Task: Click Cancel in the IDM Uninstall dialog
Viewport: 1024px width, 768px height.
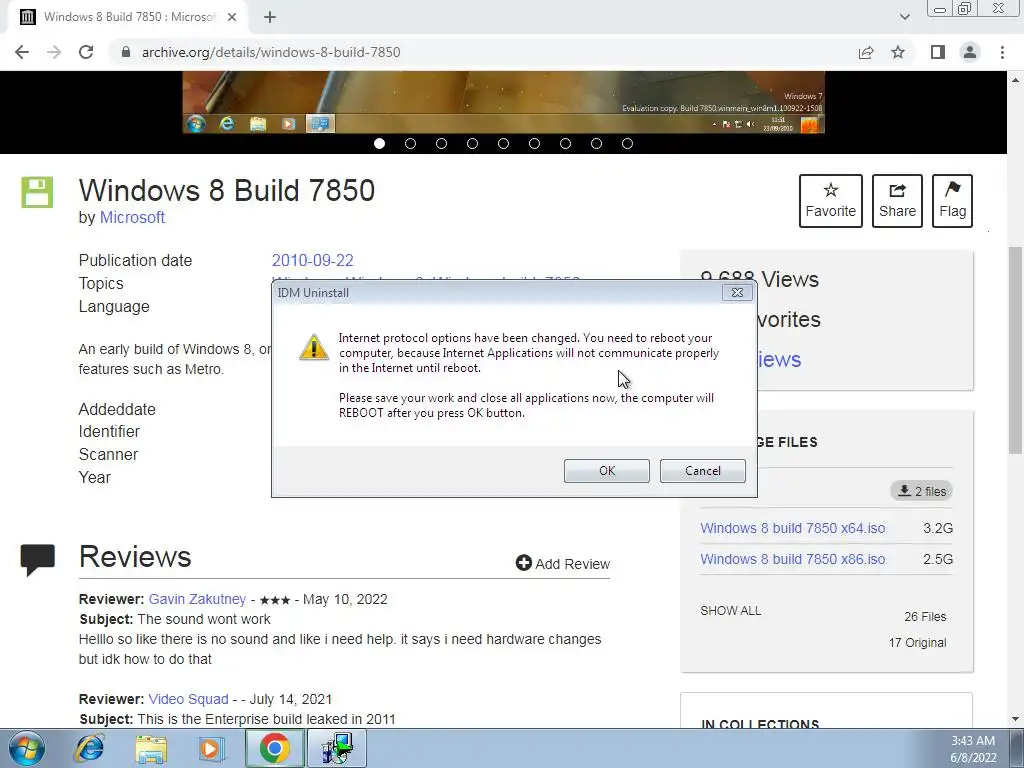Action: point(703,471)
